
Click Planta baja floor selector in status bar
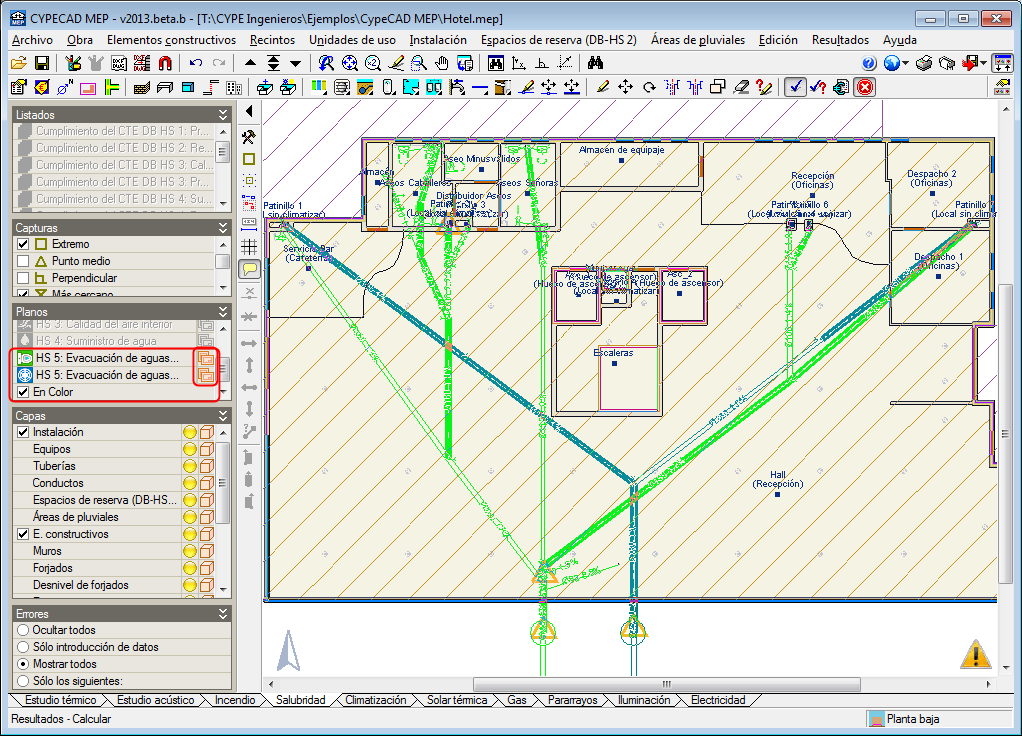(913, 718)
